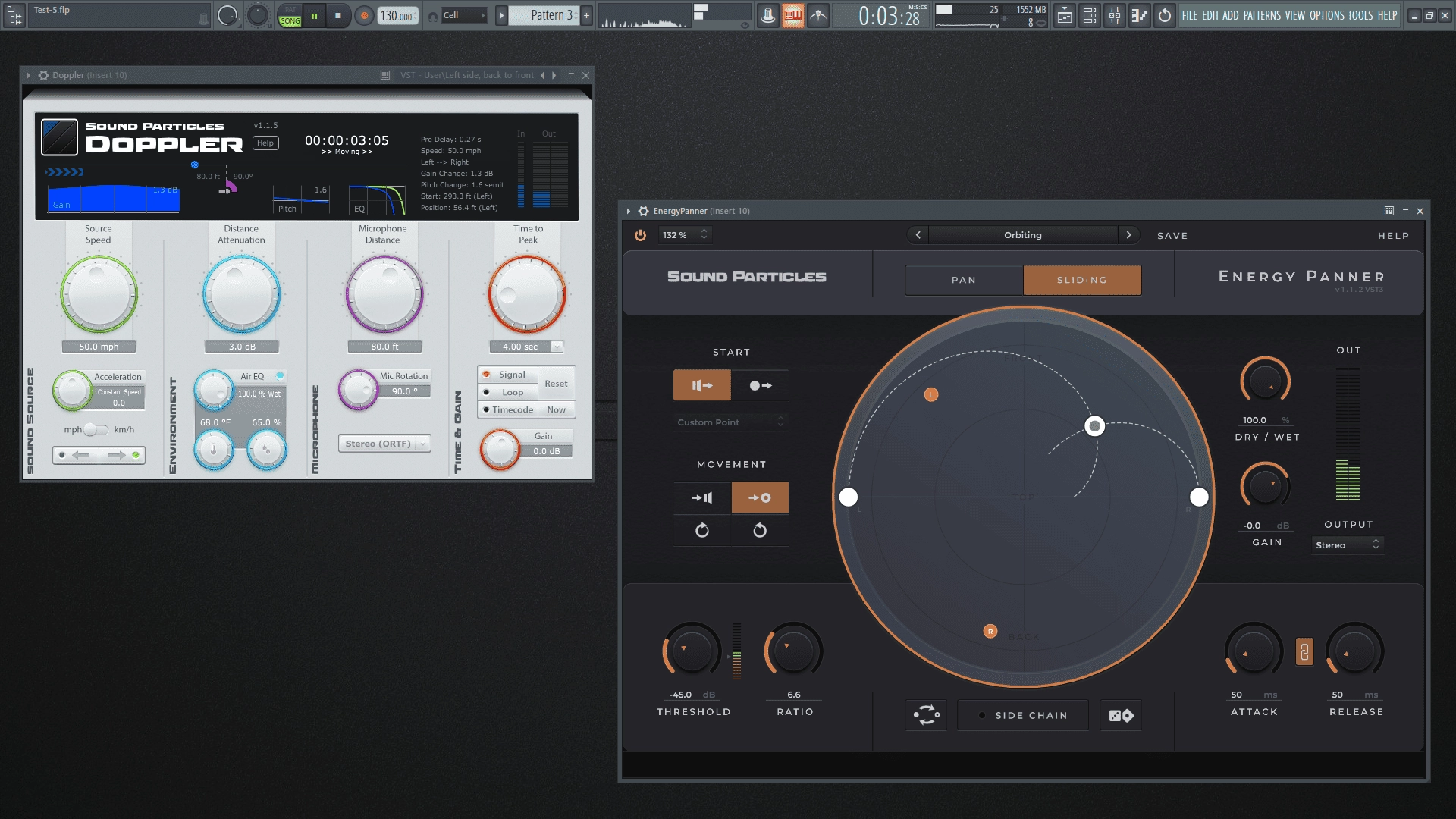Select the fixed-position start mode icon
1456x819 pixels.
click(702, 385)
